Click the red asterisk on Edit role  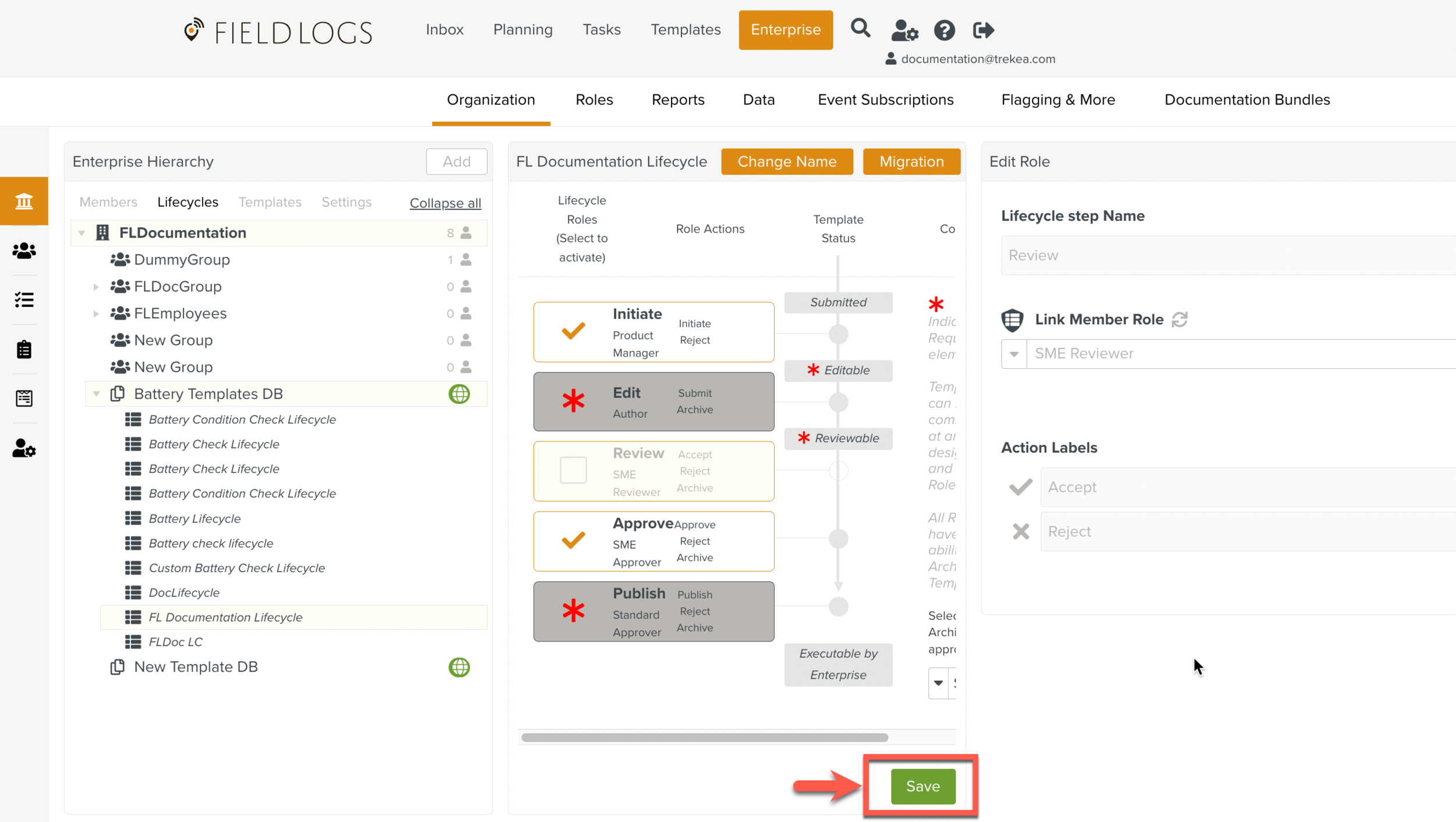coord(573,401)
